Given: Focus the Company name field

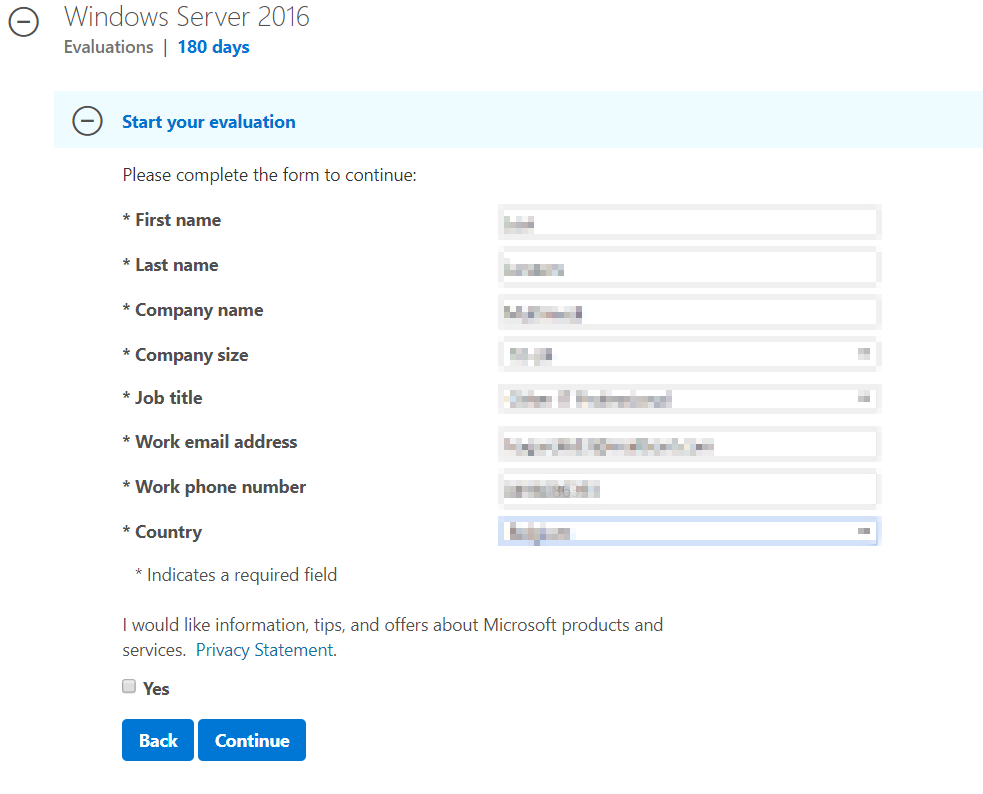Looking at the screenshot, I should click(x=690, y=312).
